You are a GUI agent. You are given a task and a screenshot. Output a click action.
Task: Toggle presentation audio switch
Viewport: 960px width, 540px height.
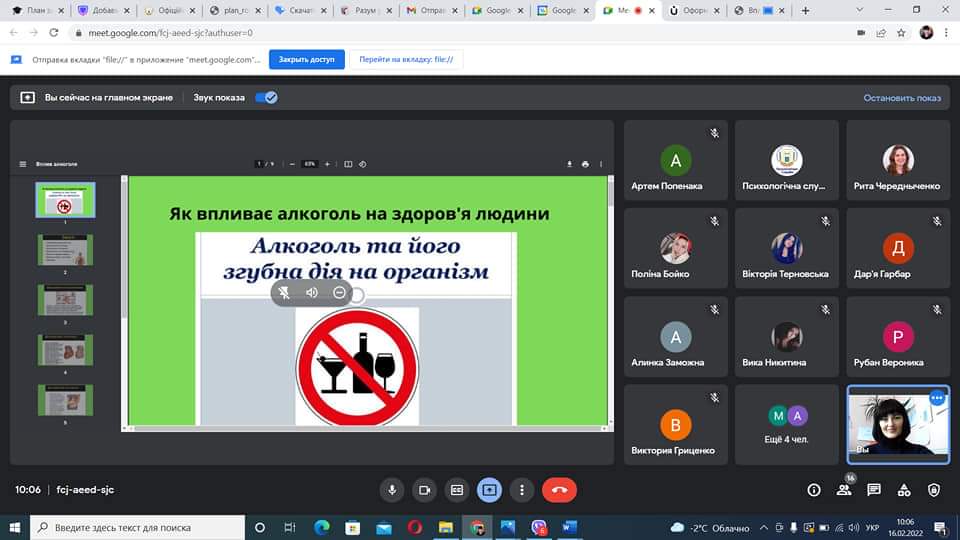[266, 97]
